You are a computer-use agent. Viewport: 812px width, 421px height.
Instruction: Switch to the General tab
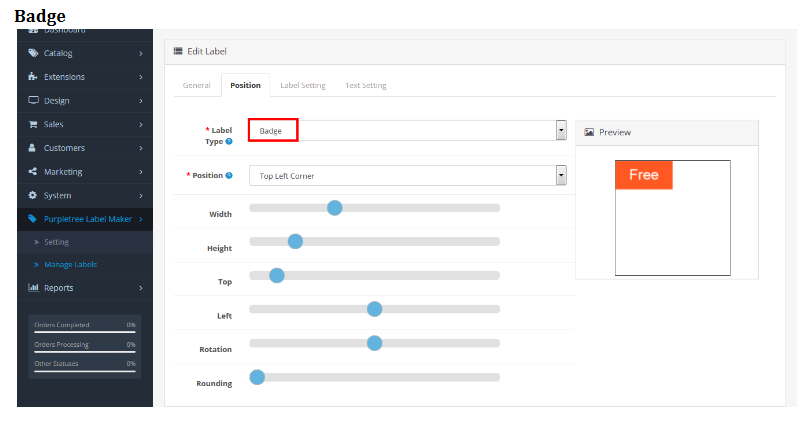point(196,85)
